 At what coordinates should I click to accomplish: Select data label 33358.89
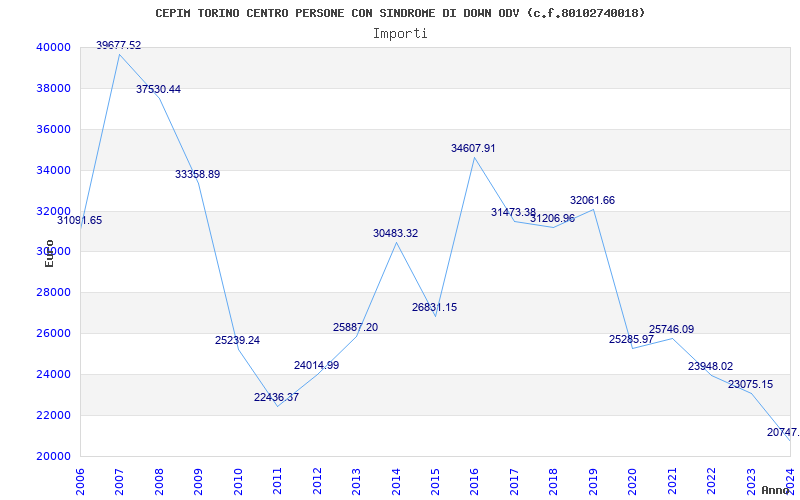[197, 174]
